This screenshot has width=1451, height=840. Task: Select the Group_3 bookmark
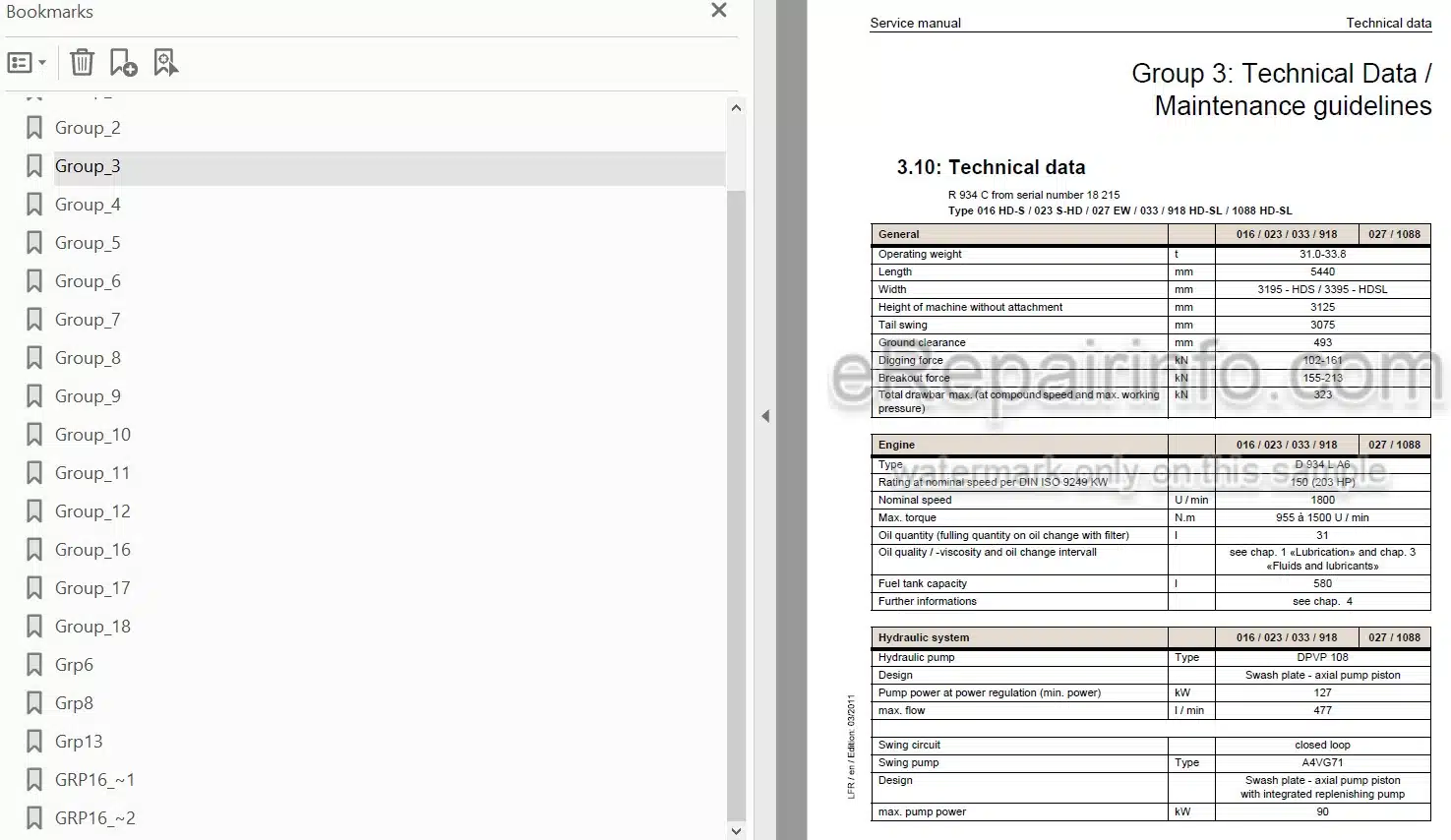click(88, 166)
